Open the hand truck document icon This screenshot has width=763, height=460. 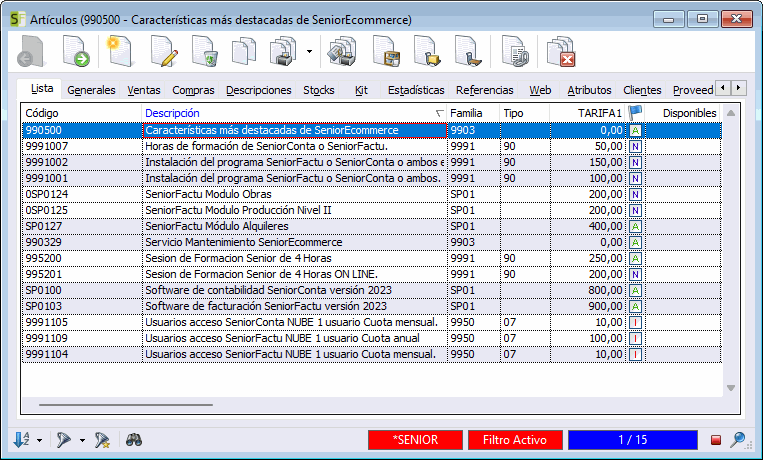pyautogui.click(x=467, y=51)
